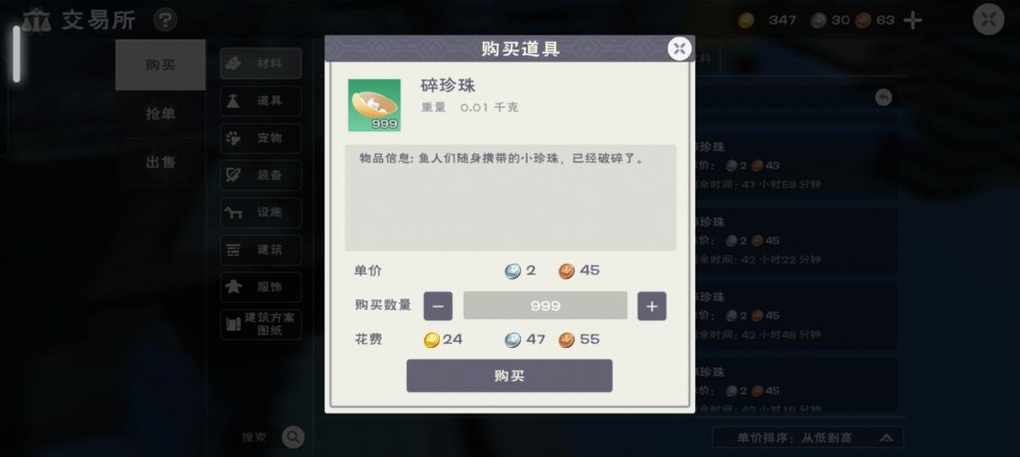This screenshot has width=1020, height=457.
Task: Confirm purchase with the 购买 button
Action: tap(509, 376)
